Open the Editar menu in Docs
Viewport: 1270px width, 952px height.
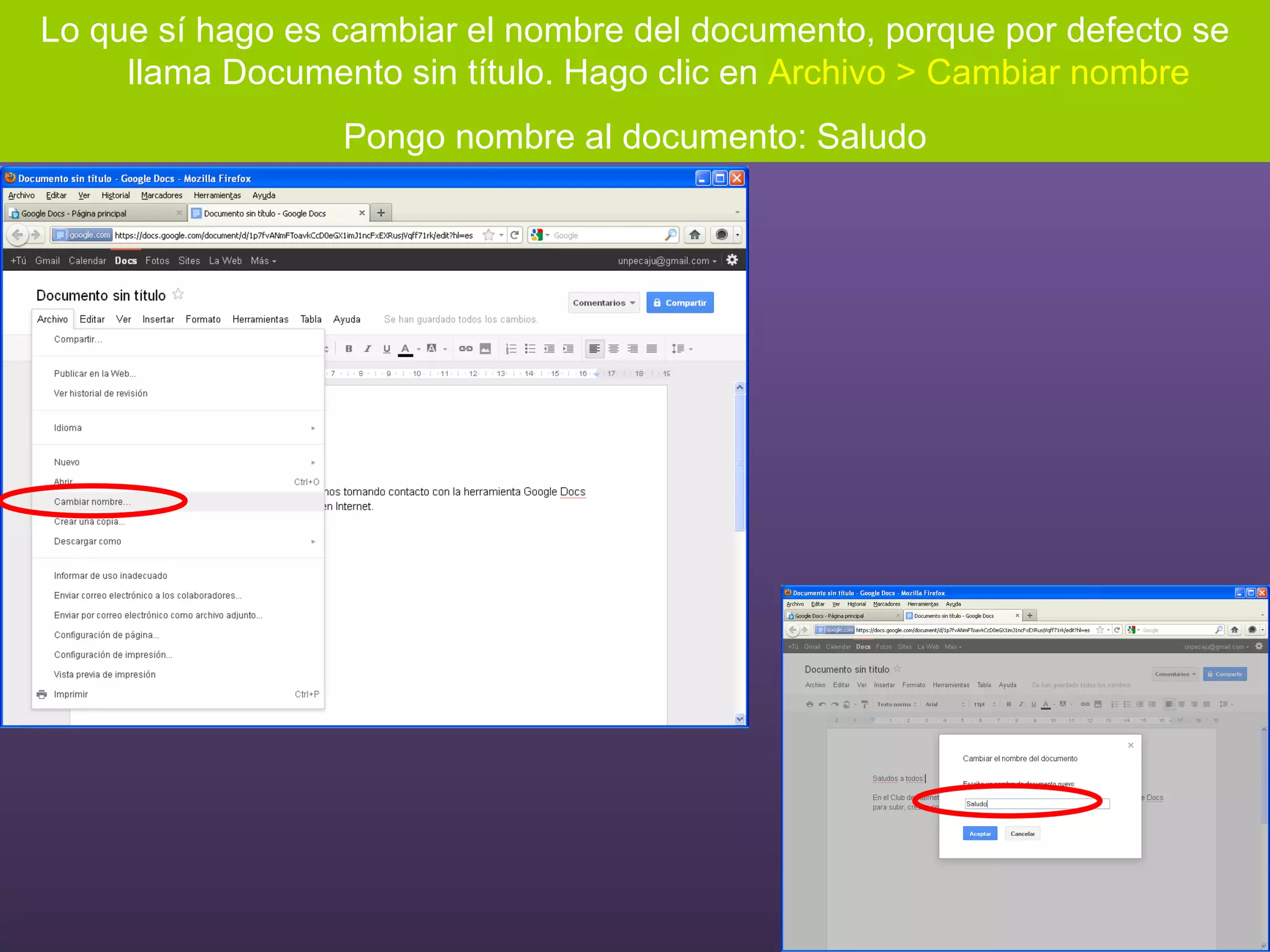click(92, 319)
